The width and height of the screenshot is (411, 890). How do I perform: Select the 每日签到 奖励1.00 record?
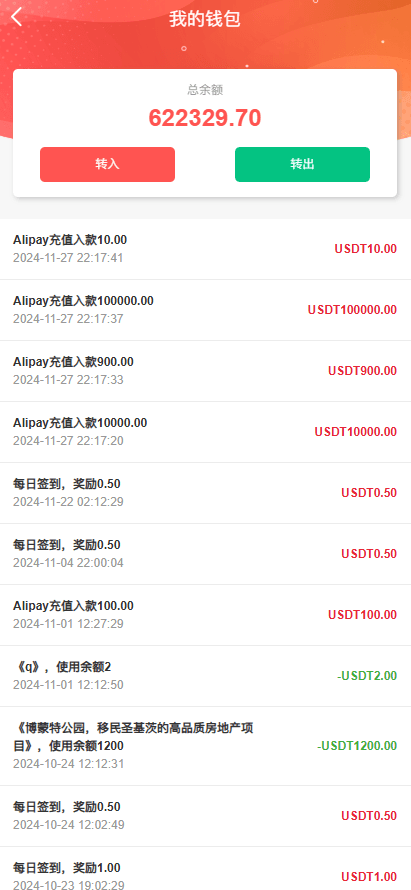[206, 869]
